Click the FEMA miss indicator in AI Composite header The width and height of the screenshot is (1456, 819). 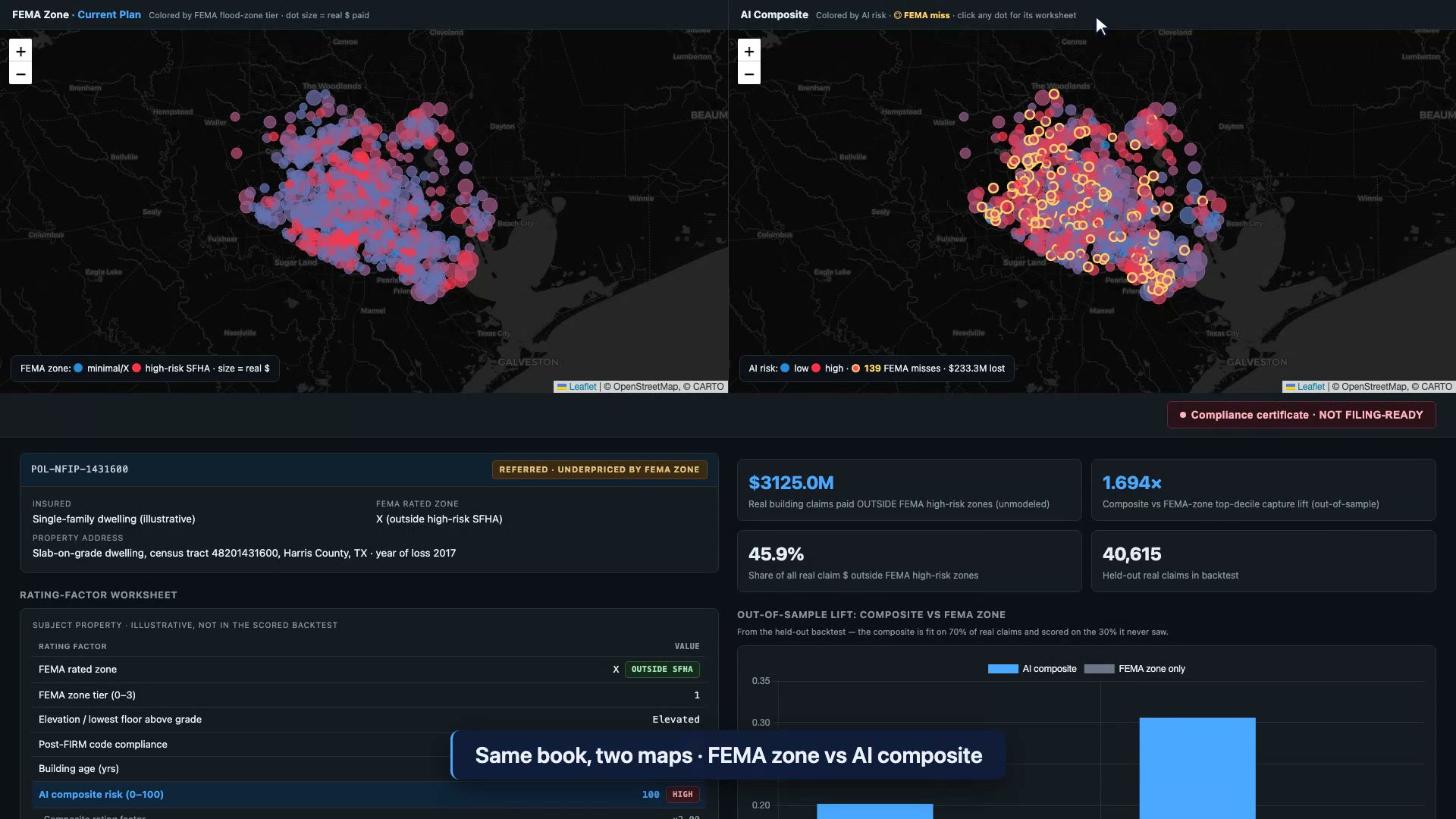(x=921, y=15)
